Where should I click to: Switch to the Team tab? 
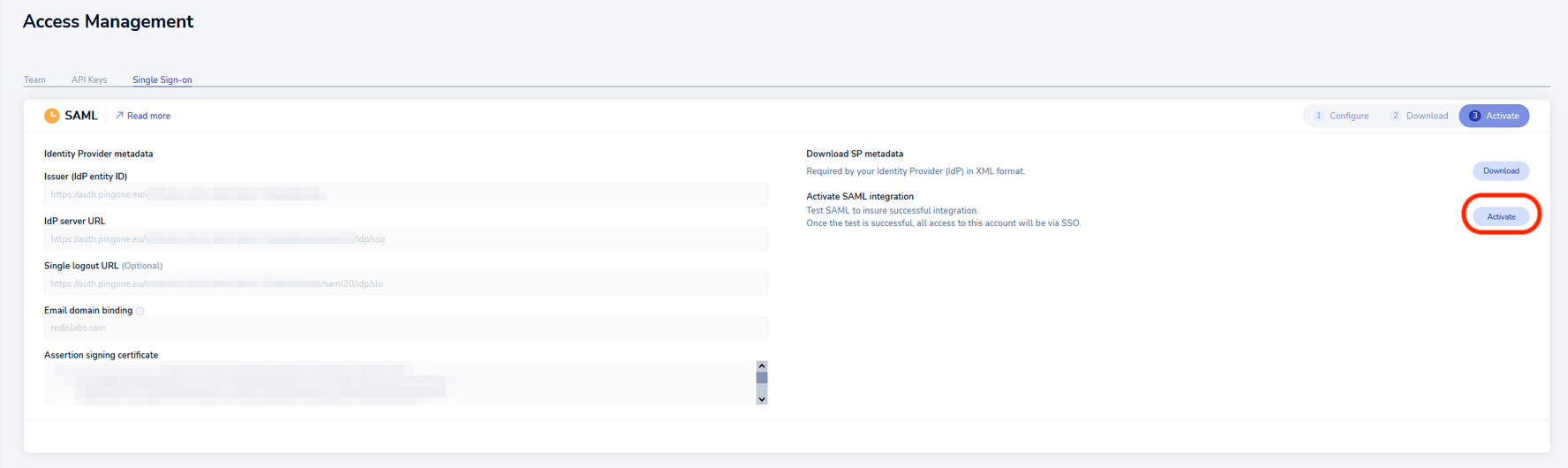(34, 79)
